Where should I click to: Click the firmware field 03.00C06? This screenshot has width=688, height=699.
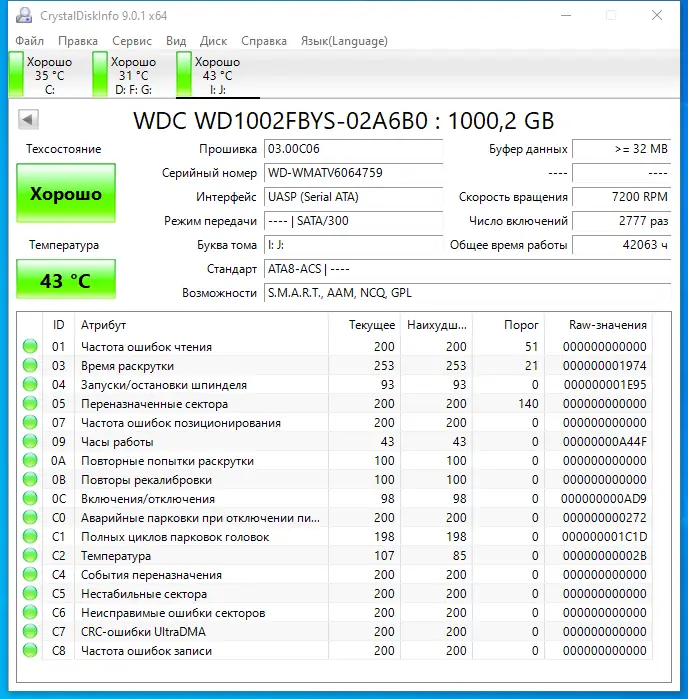353,149
